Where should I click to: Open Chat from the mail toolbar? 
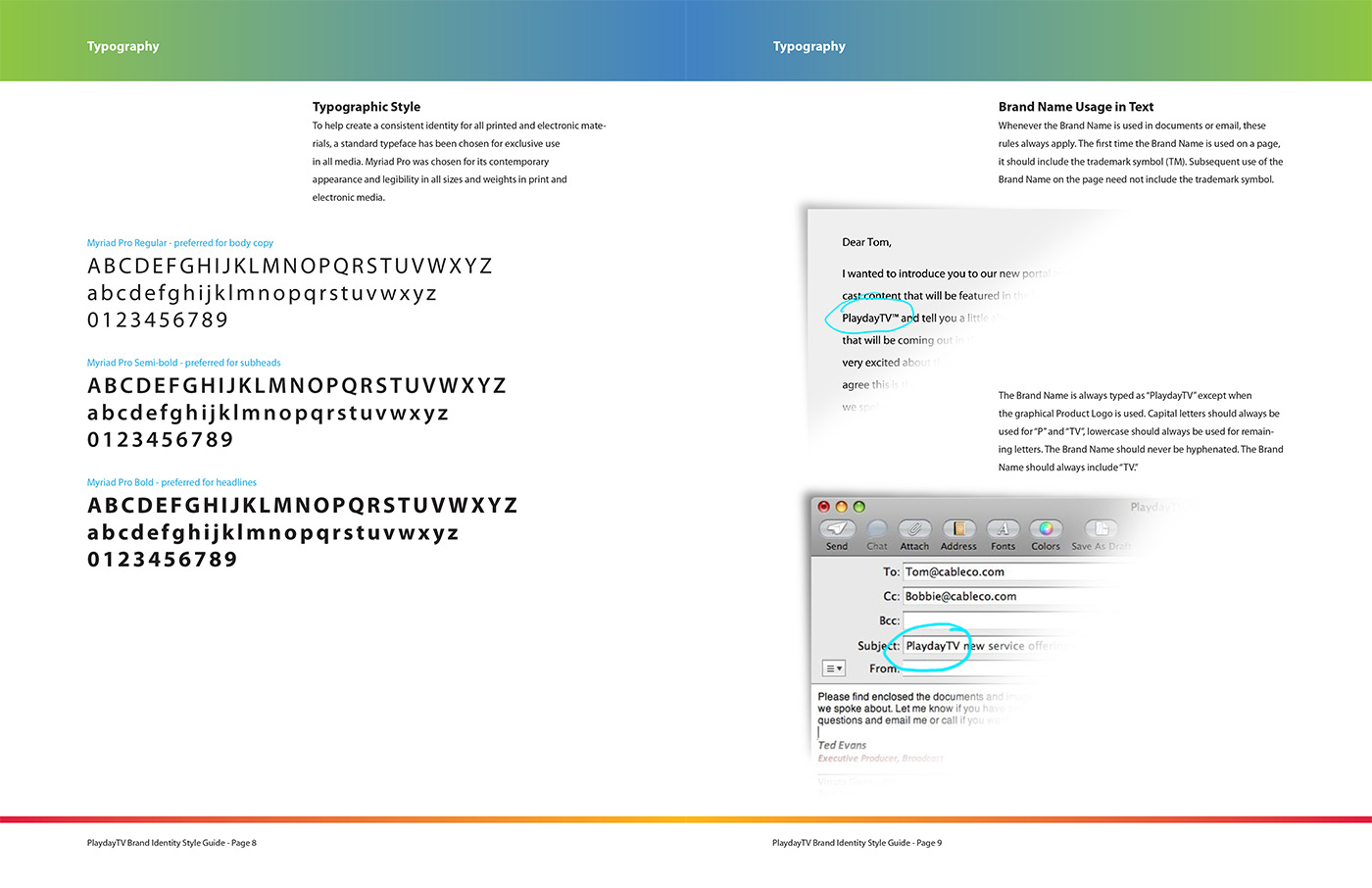point(877,529)
